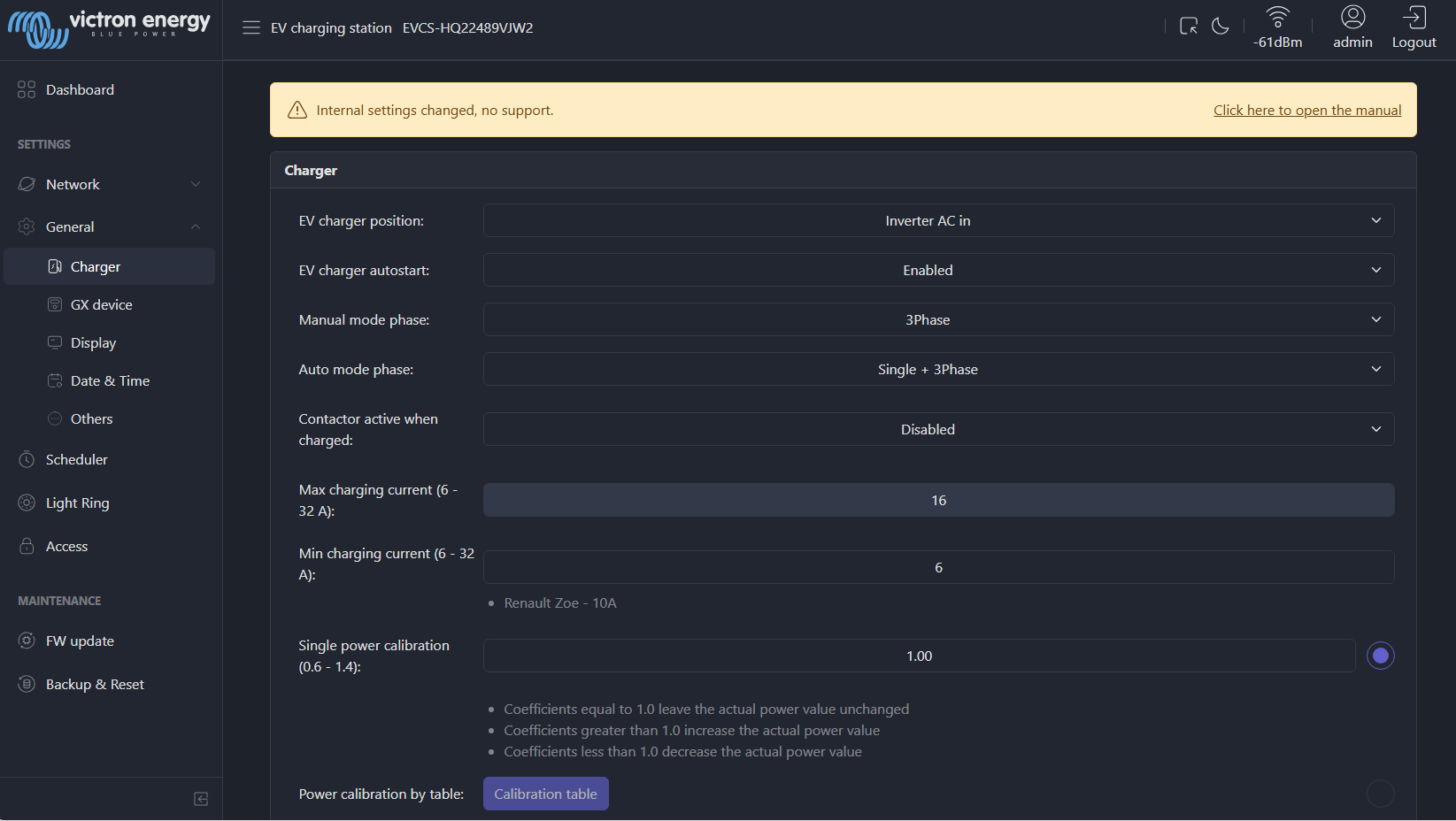The image size is (1456, 821).
Task: Collapse the sidebar using bottom icon
Action: (201, 799)
